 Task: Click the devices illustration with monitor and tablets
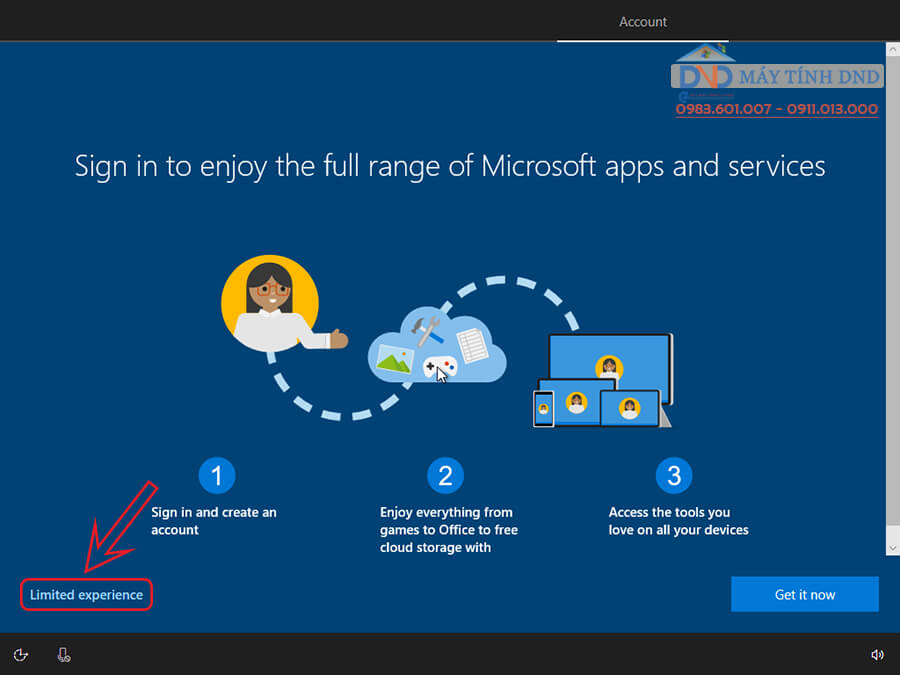tap(603, 381)
